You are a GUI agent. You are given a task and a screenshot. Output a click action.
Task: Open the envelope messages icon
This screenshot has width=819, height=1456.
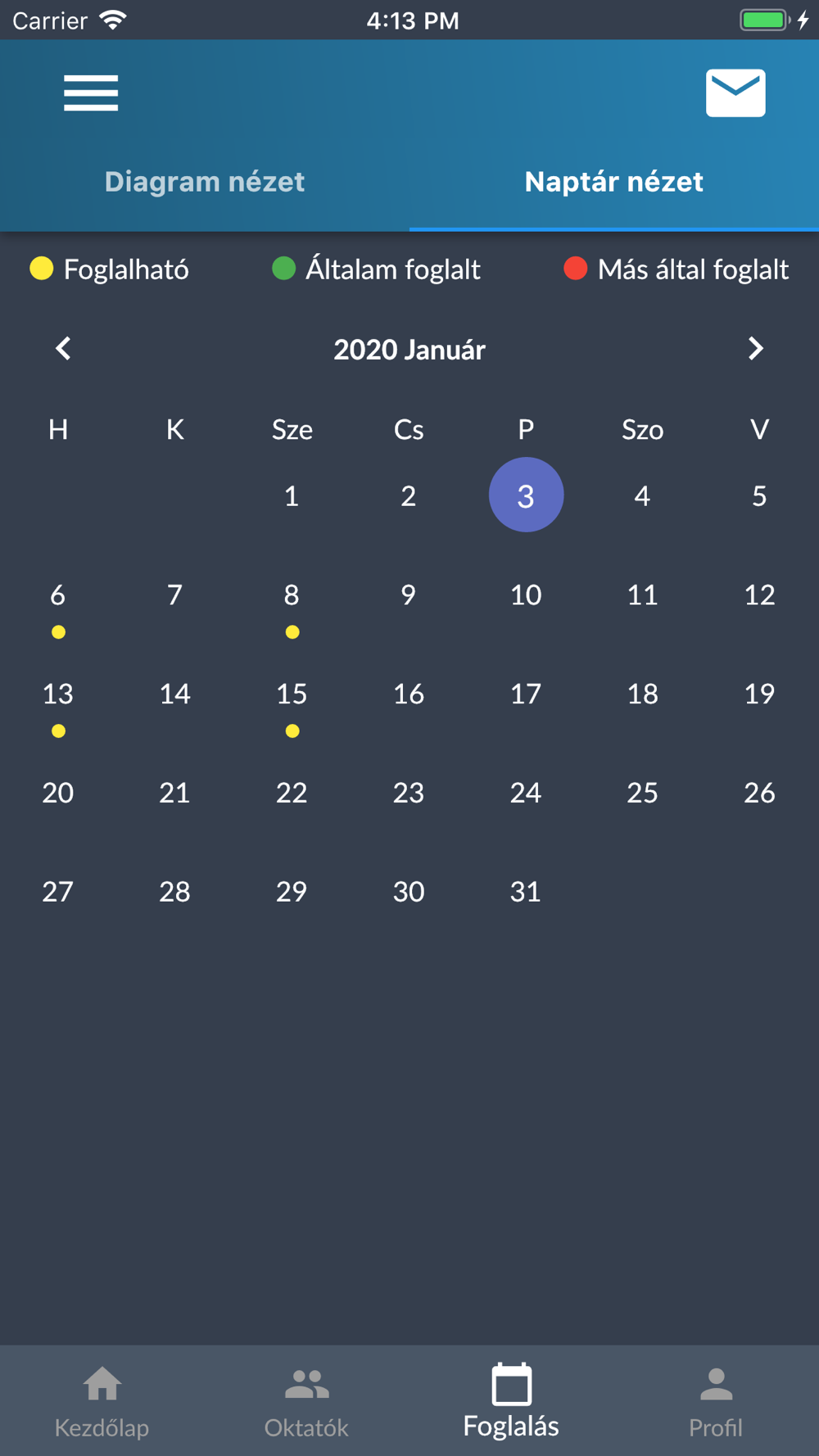[x=735, y=93]
